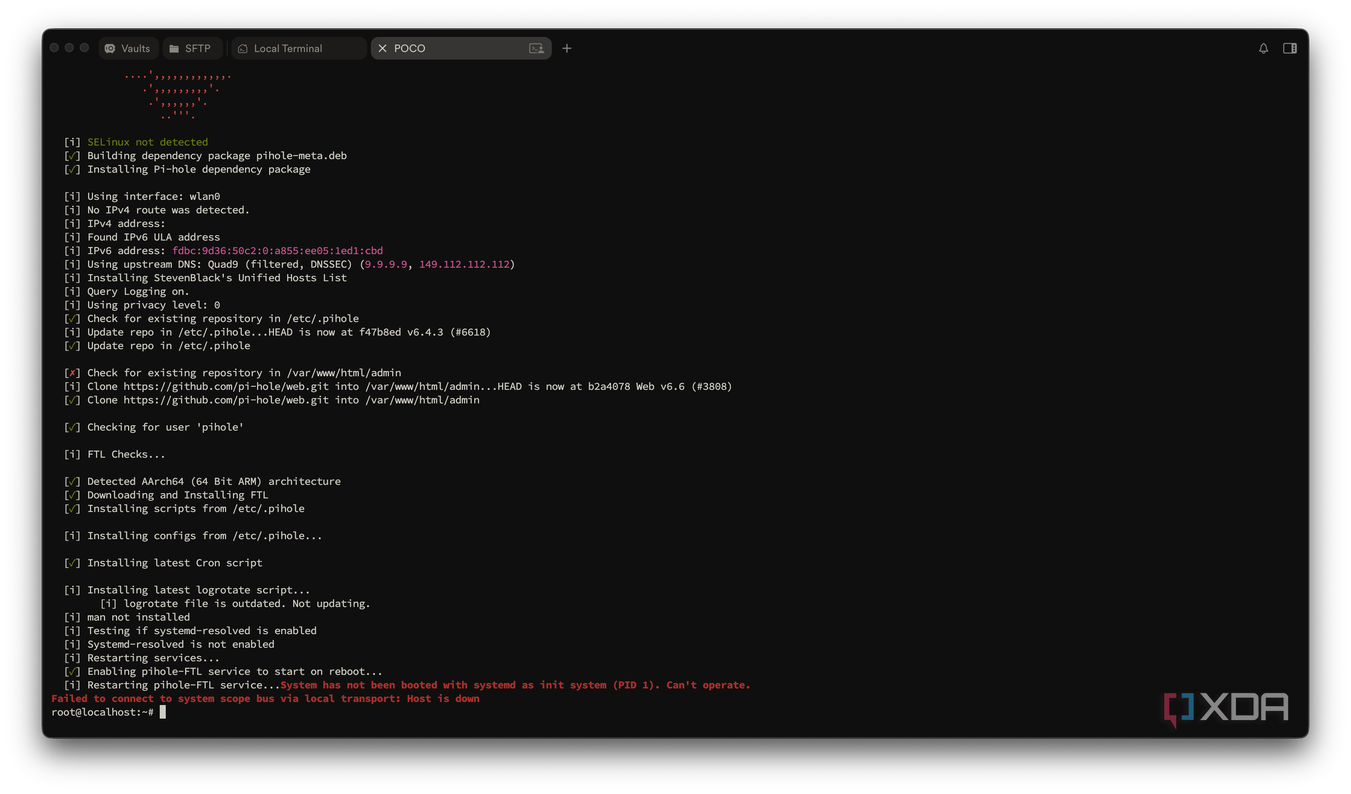This screenshot has height=794, width=1351.
Task: Close the POCO tab with its X
Action: coord(382,48)
